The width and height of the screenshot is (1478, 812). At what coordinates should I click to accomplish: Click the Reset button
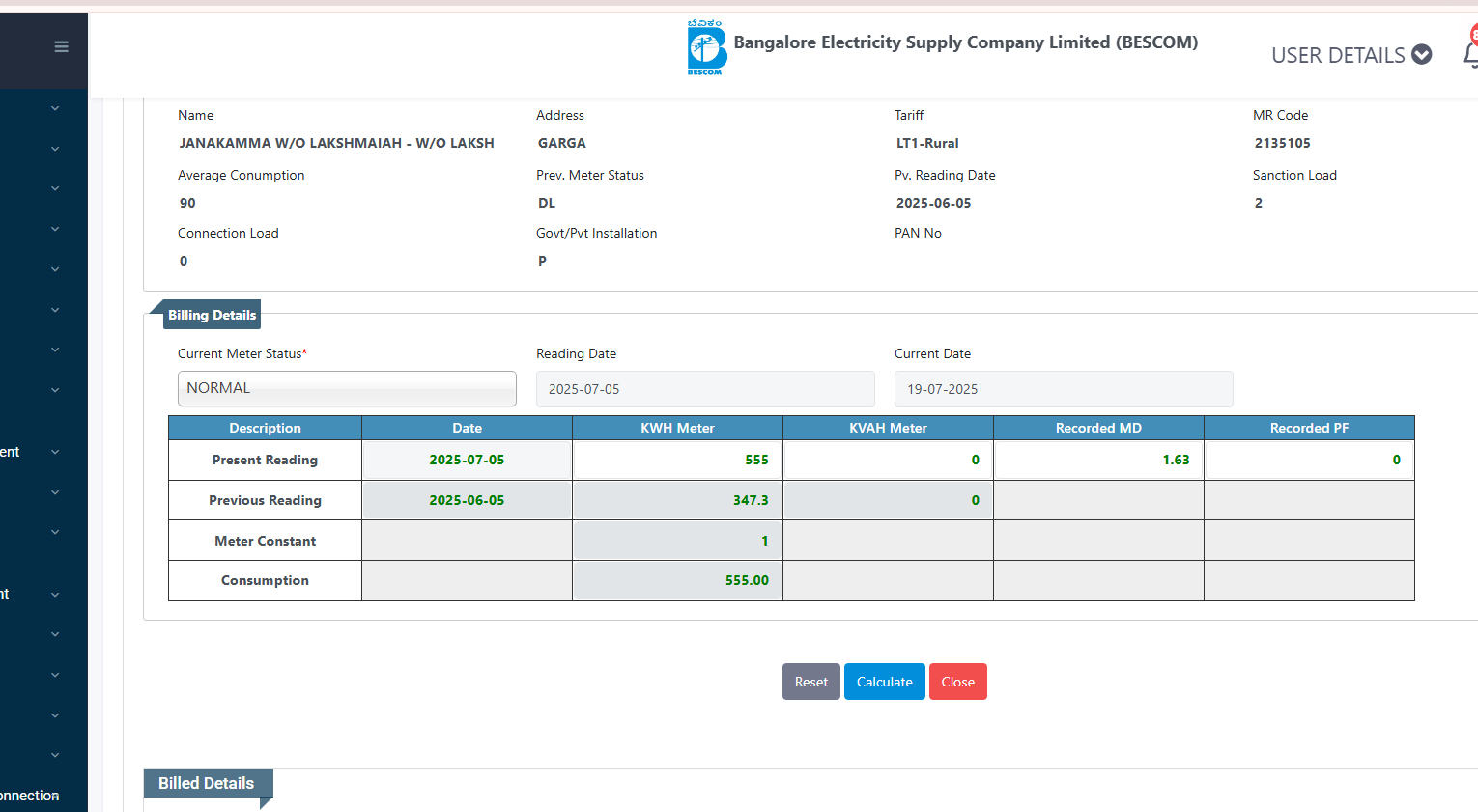coord(811,682)
